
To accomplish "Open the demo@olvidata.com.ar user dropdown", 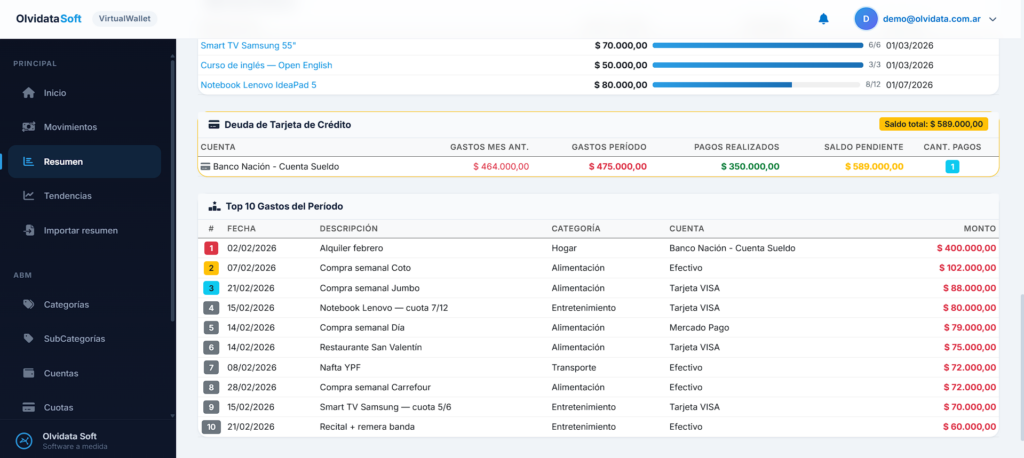I will 935,19.
